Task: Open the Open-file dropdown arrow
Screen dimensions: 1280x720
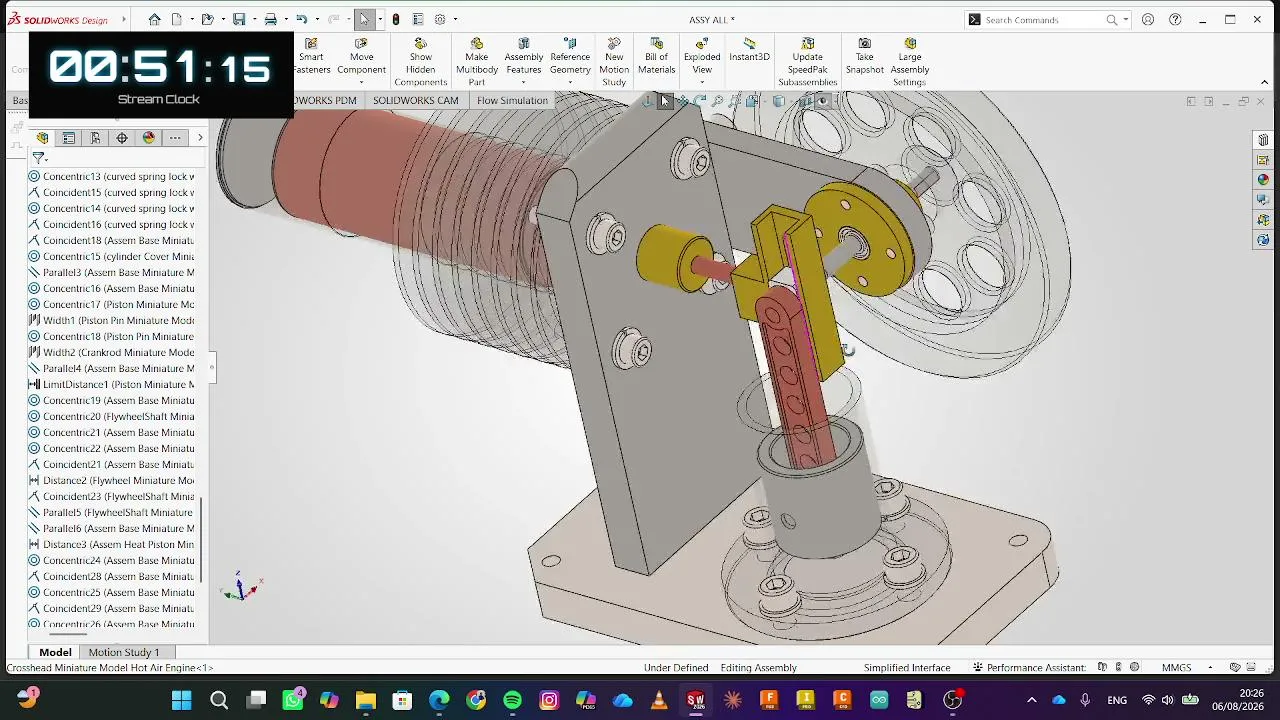Action: click(x=222, y=19)
